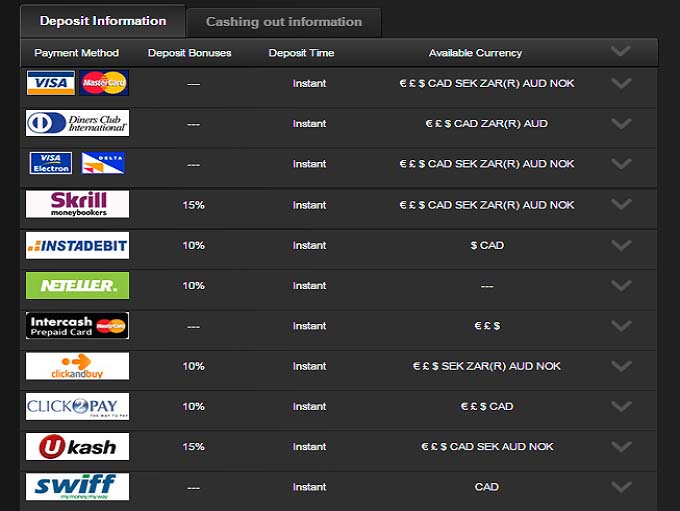This screenshot has width=680, height=511.
Task: Select the Swiff payment logo
Action: [77, 487]
